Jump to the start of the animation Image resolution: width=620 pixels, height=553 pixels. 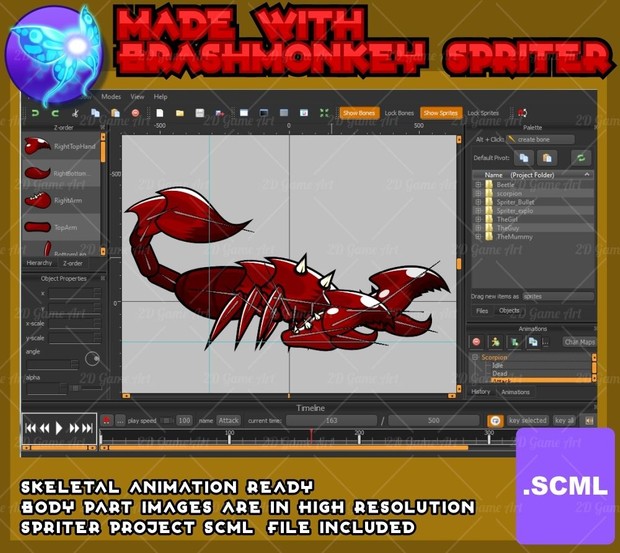pyautogui.click(x=30, y=428)
